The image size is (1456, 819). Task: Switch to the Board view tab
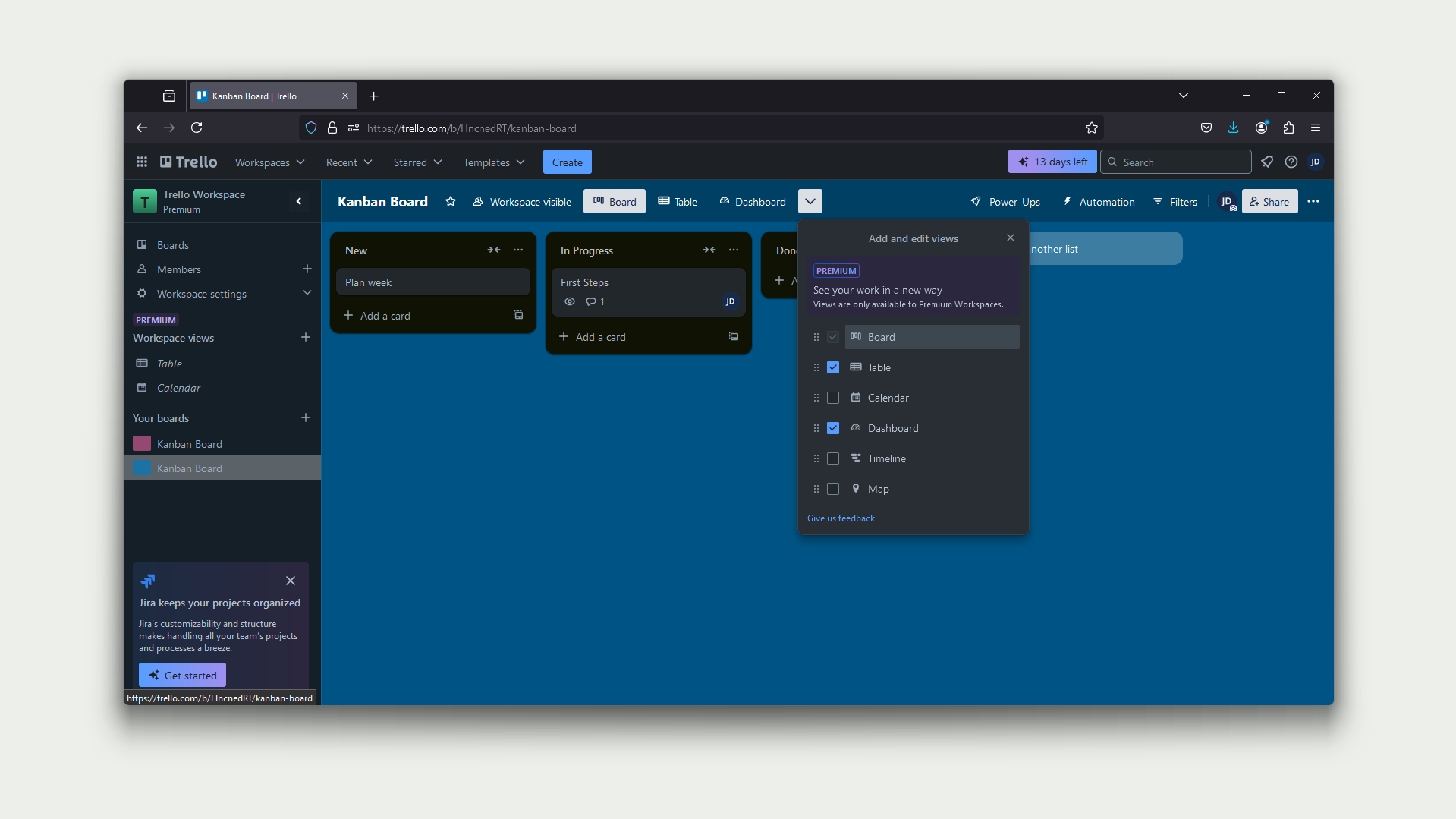click(615, 201)
